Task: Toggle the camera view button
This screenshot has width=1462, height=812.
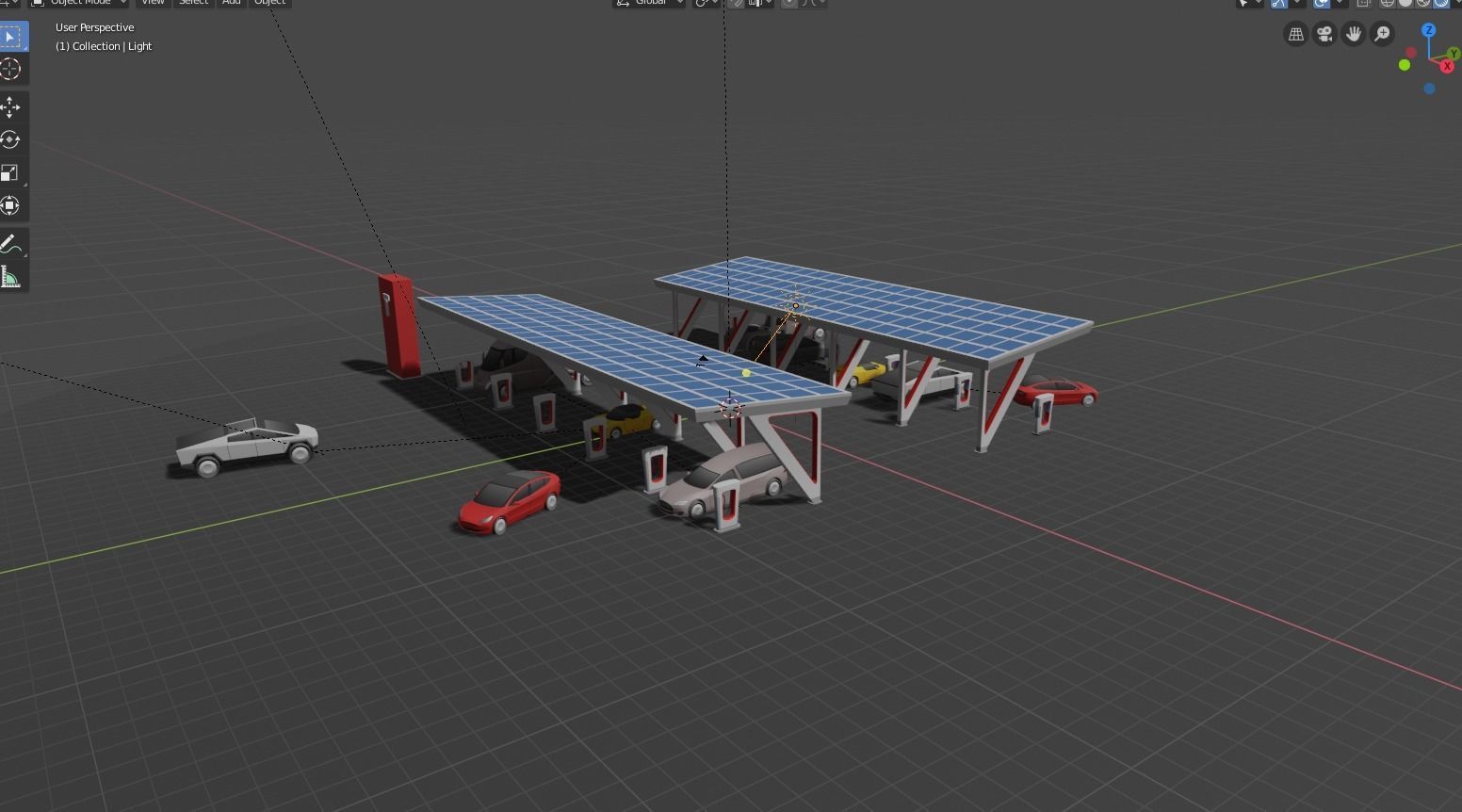Action: click(1324, 35)
